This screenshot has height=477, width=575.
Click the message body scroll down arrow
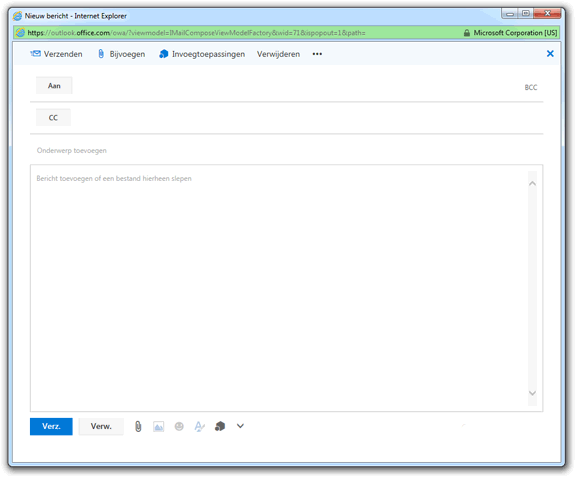[532, 393]
